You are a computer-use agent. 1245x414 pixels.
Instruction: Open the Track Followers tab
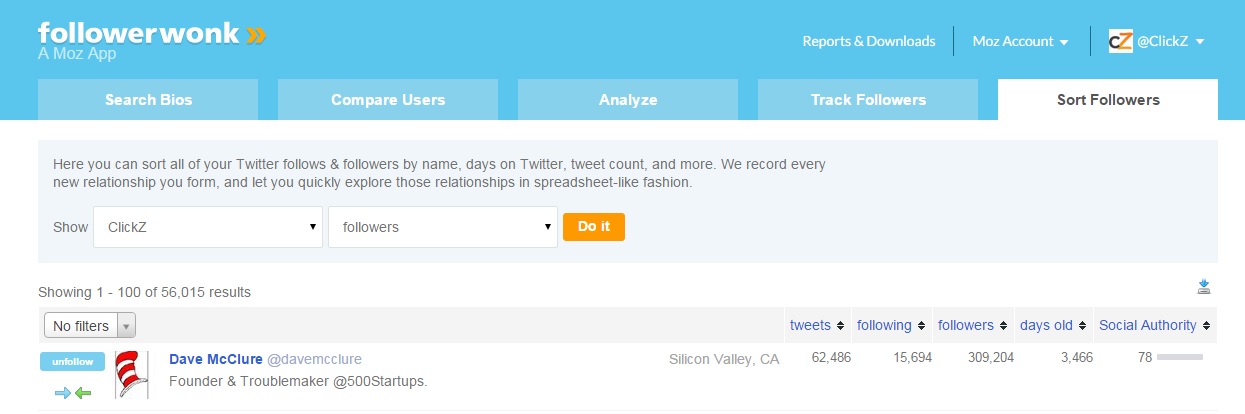[868, 100]
